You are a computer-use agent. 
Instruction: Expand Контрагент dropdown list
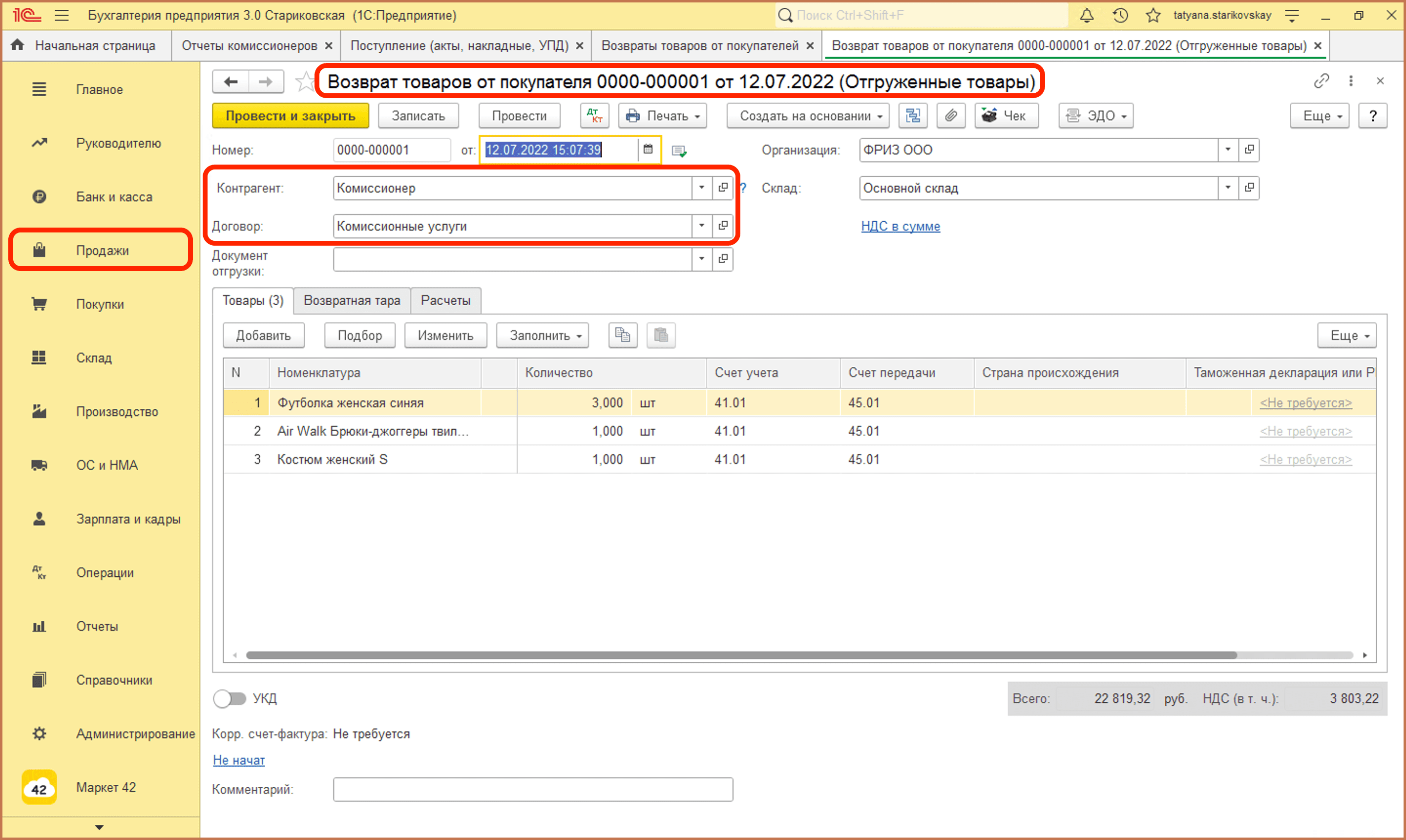coord(702,188)
